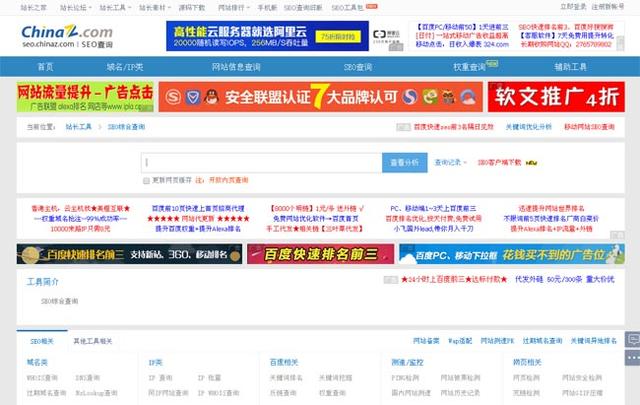
Task: Focus the domain search input field
Action: [x=262, y=162]
